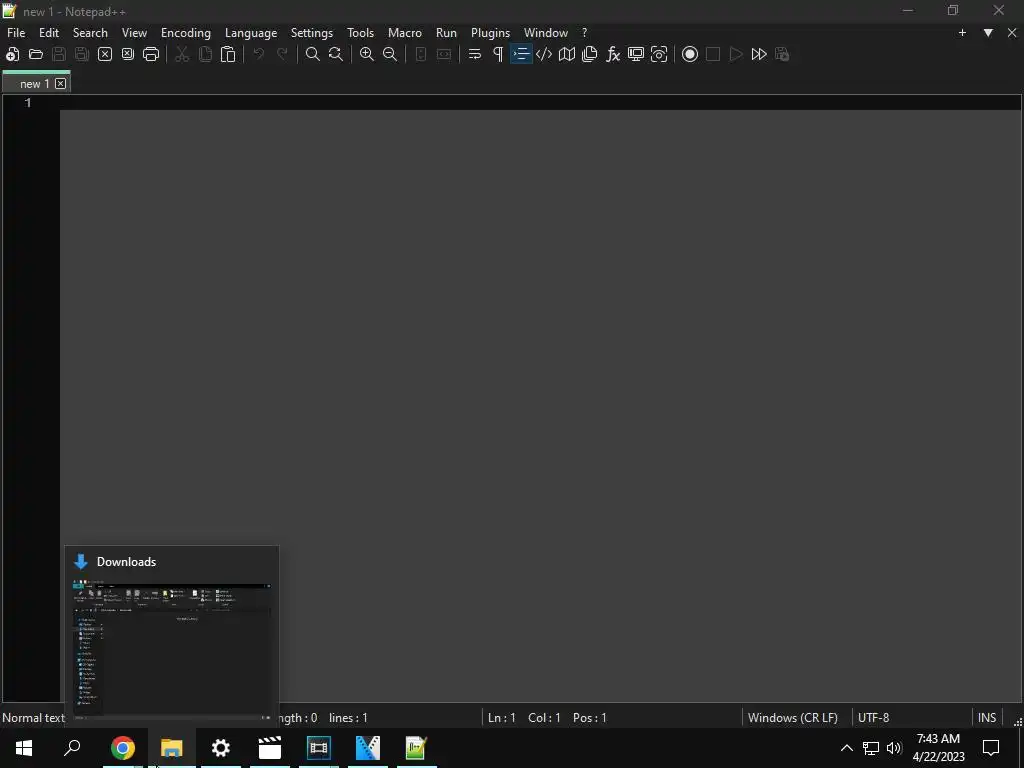Screen dimensions: 1024x768
Task: Open the Search menu
Action: (x=90, y=33)
